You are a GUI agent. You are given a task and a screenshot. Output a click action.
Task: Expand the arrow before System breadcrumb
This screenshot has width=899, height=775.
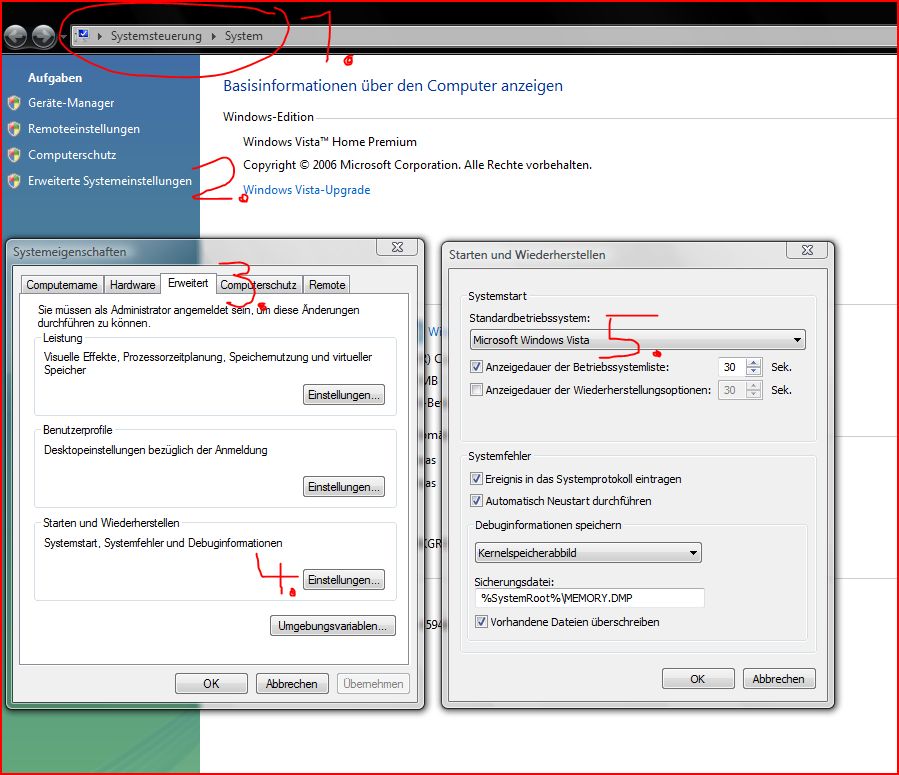point(214,36)
